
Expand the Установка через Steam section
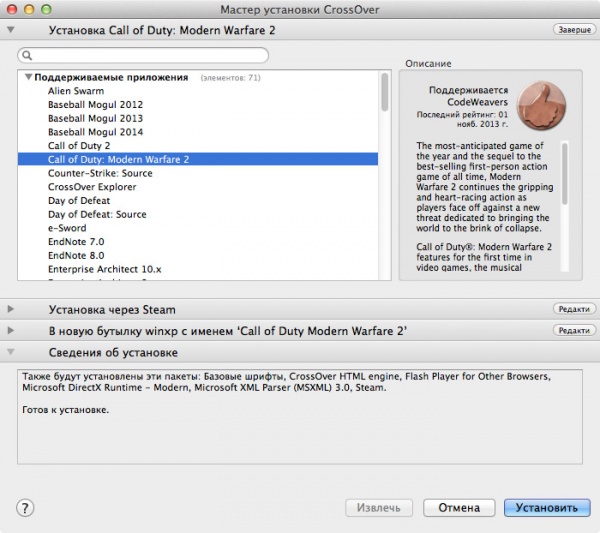tap(11, 309)
